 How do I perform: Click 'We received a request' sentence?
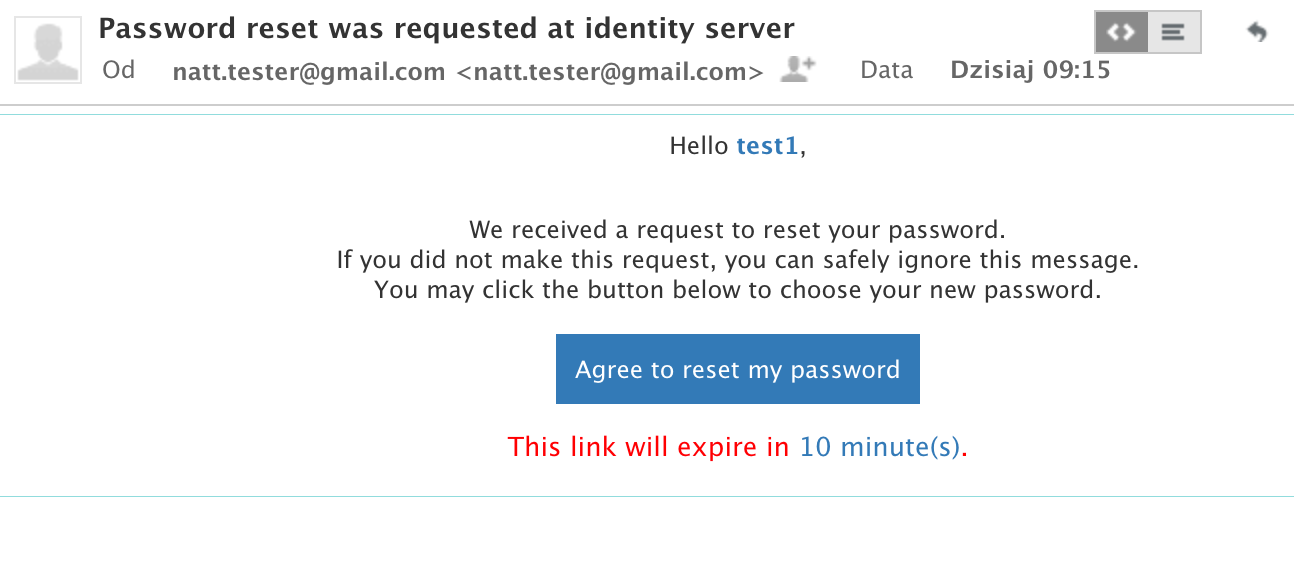(x=738, y=230)
